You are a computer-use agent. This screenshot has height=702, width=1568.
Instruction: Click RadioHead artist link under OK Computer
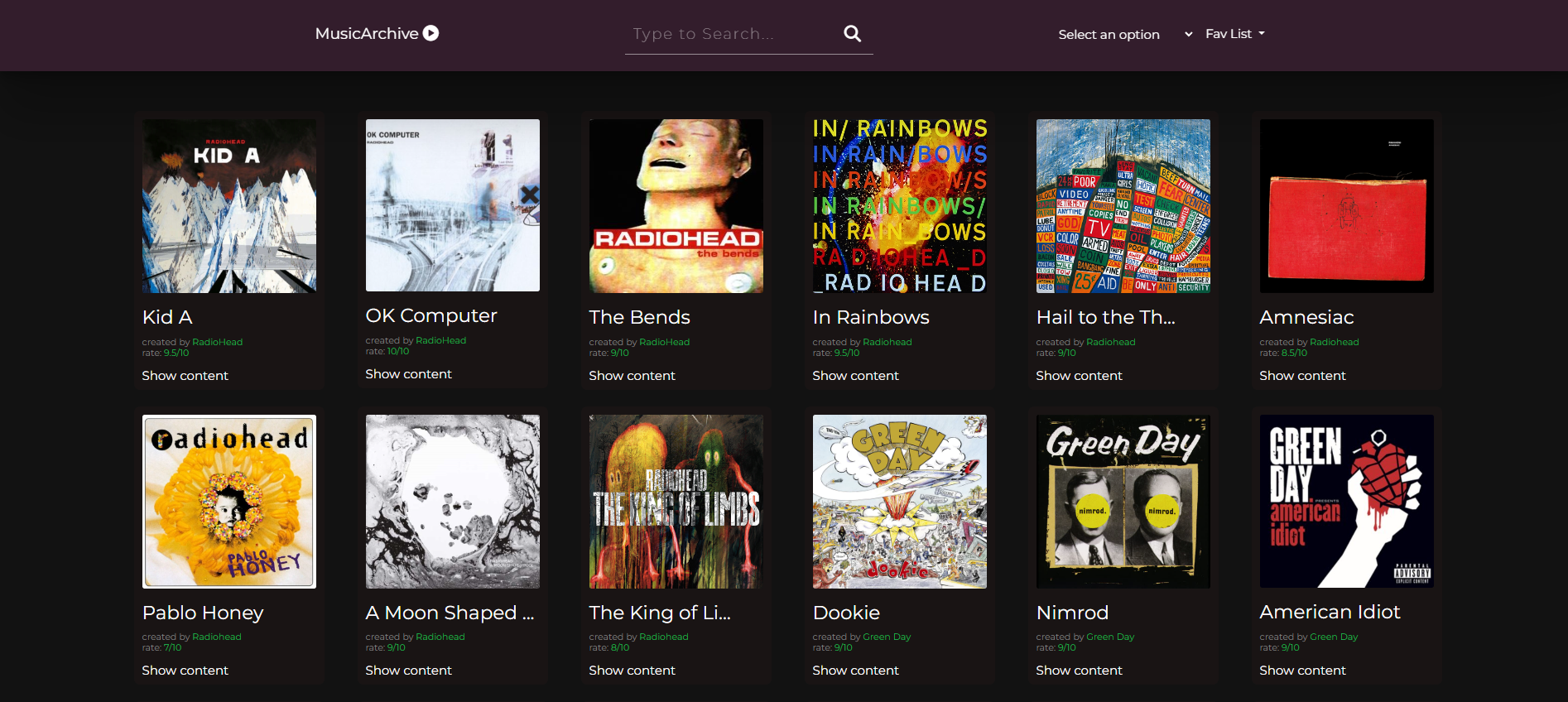click(x=441, y=340)
